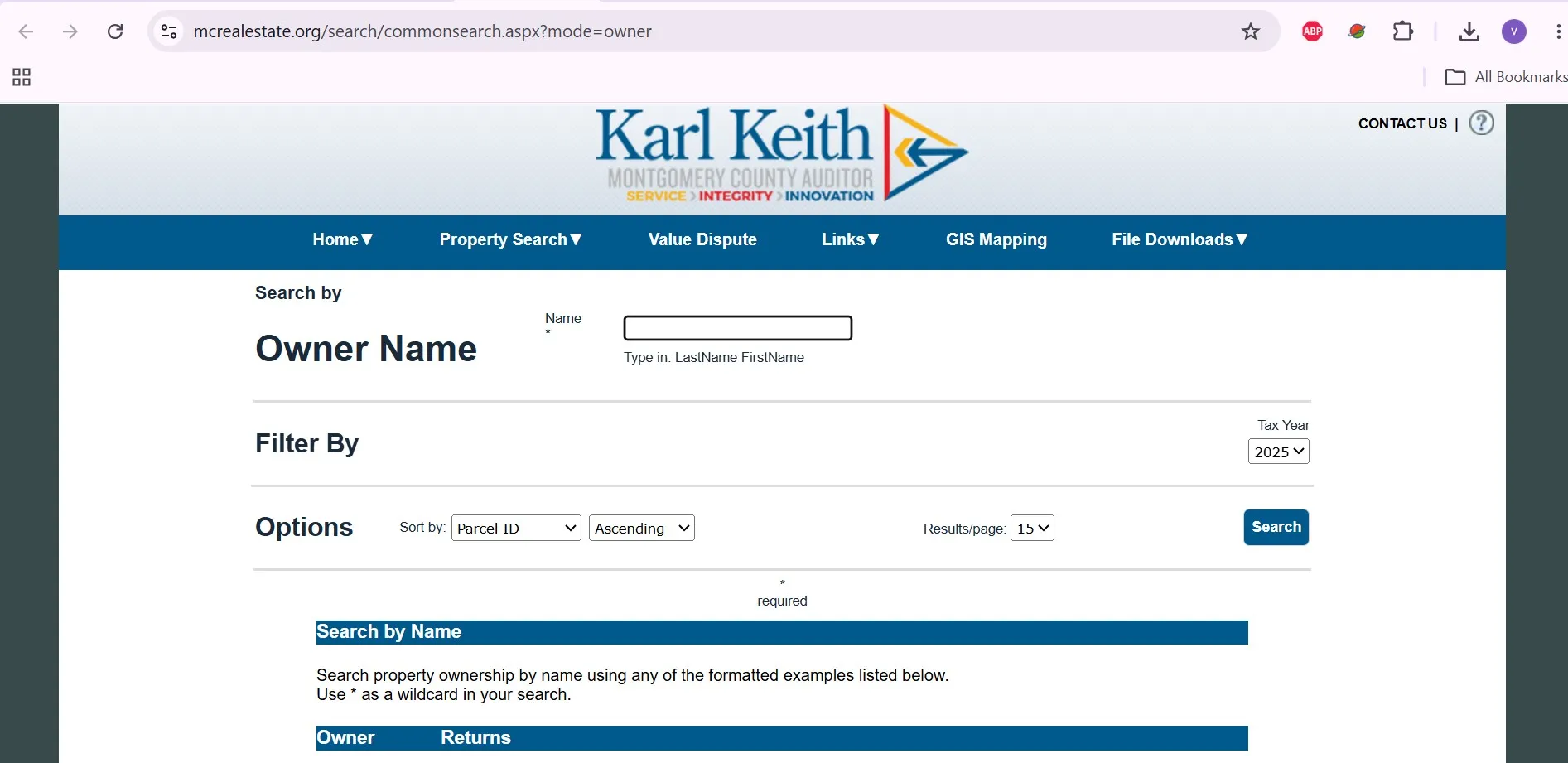Viewport: 1568px width, 763px height.
Task: Open the profile avatar menu
Action: coord(1513,31)
